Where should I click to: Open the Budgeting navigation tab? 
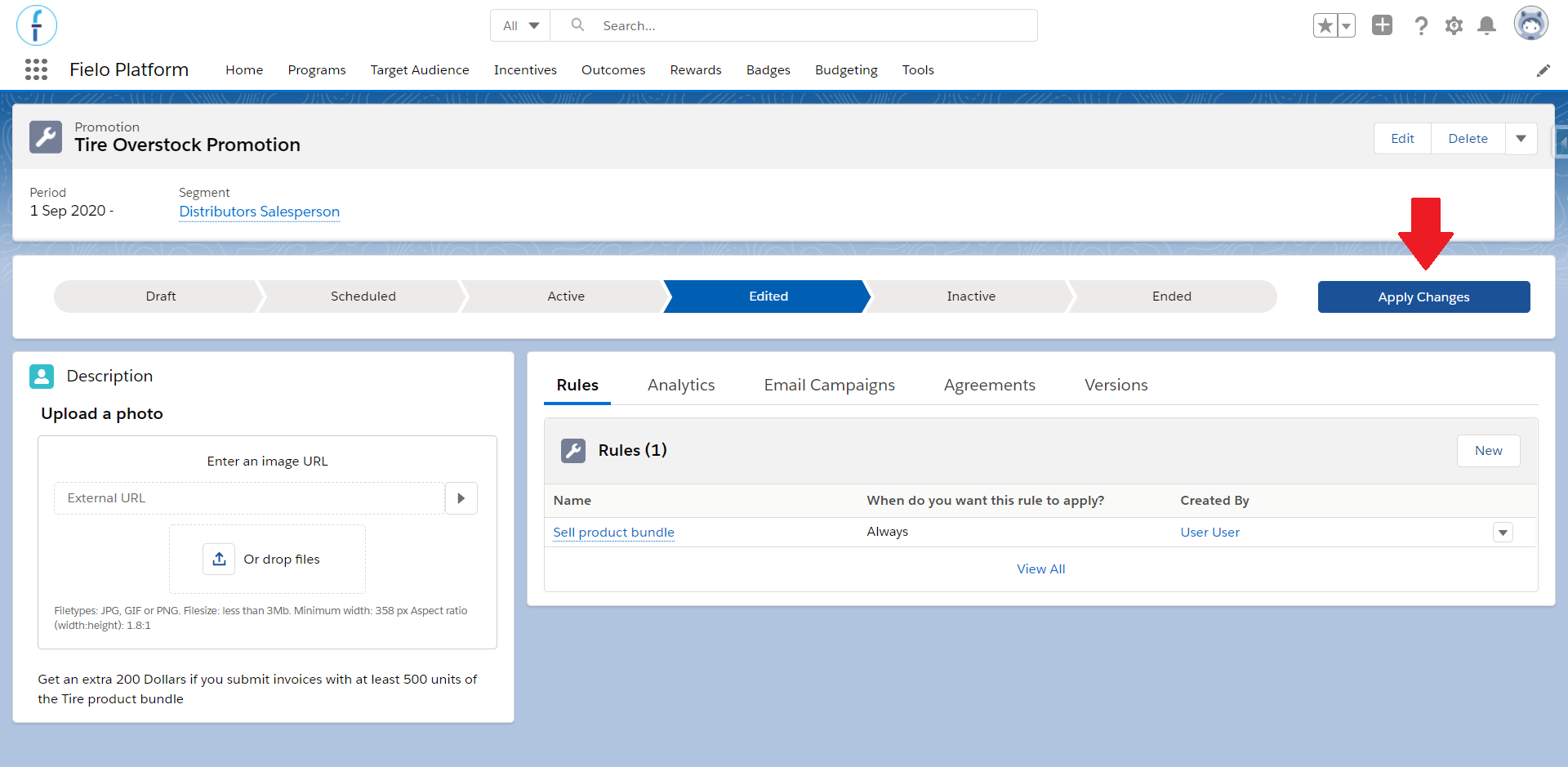[x=846, y=70]
